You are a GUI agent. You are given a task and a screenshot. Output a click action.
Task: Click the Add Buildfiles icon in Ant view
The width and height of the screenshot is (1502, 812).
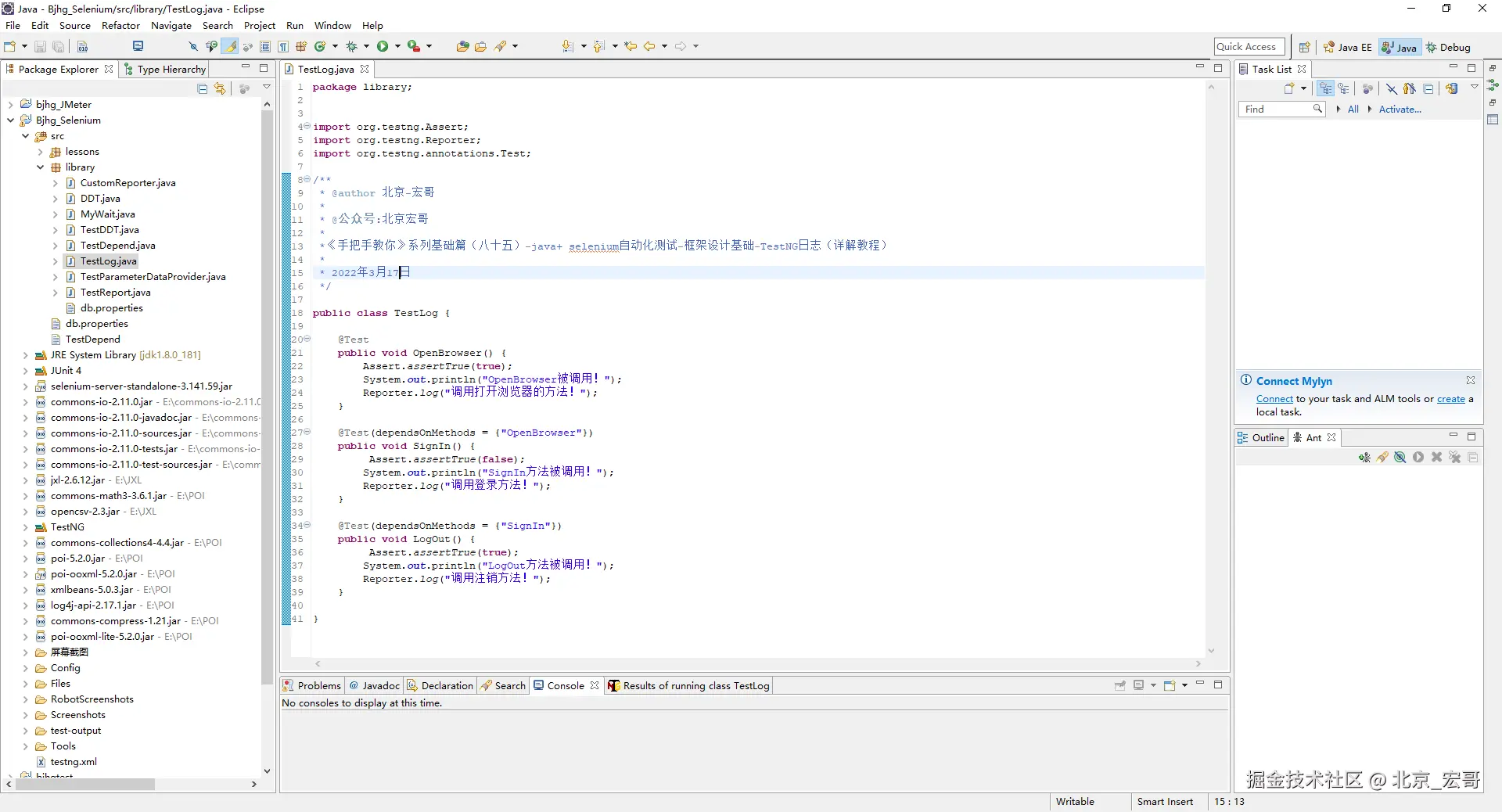click(x=1364, y=458)
